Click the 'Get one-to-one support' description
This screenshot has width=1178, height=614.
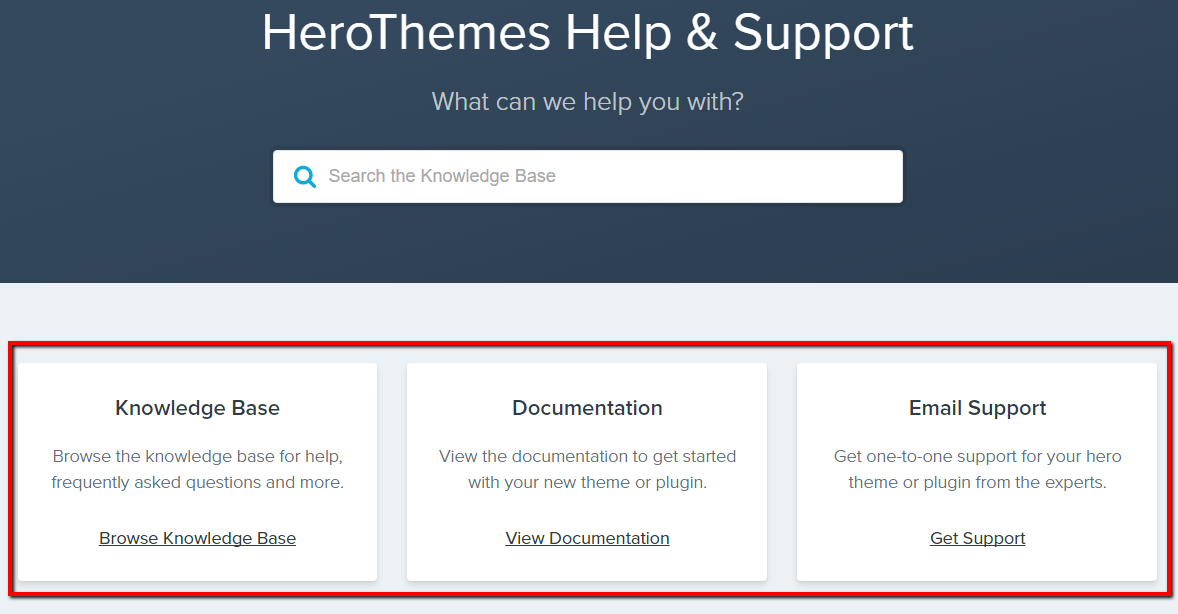[x=977, y=469]
